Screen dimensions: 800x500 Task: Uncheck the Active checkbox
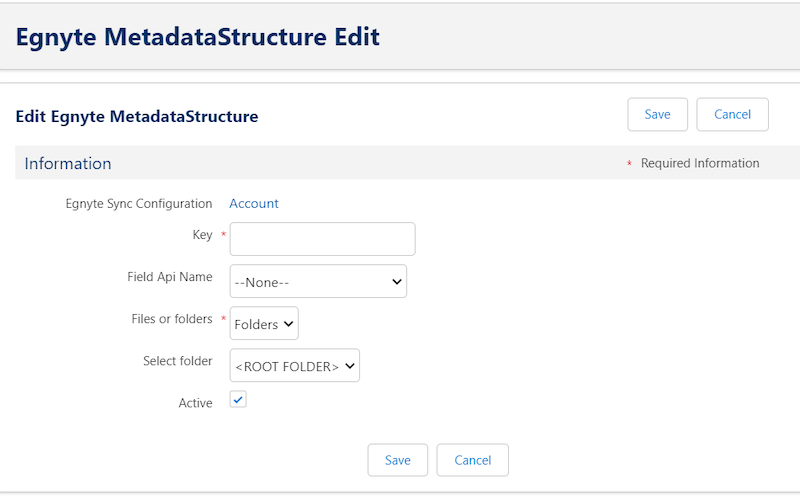(x=238, y=399)
